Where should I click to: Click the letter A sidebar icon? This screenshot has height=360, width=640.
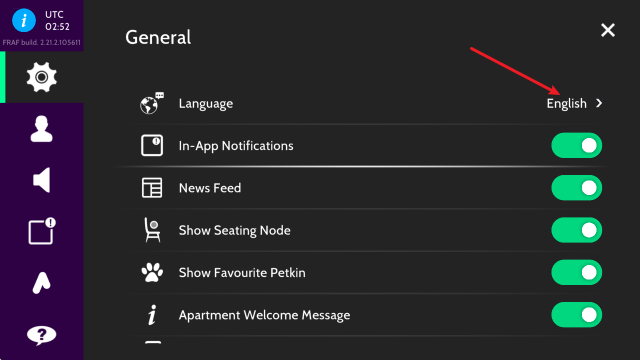click(42, 283)
